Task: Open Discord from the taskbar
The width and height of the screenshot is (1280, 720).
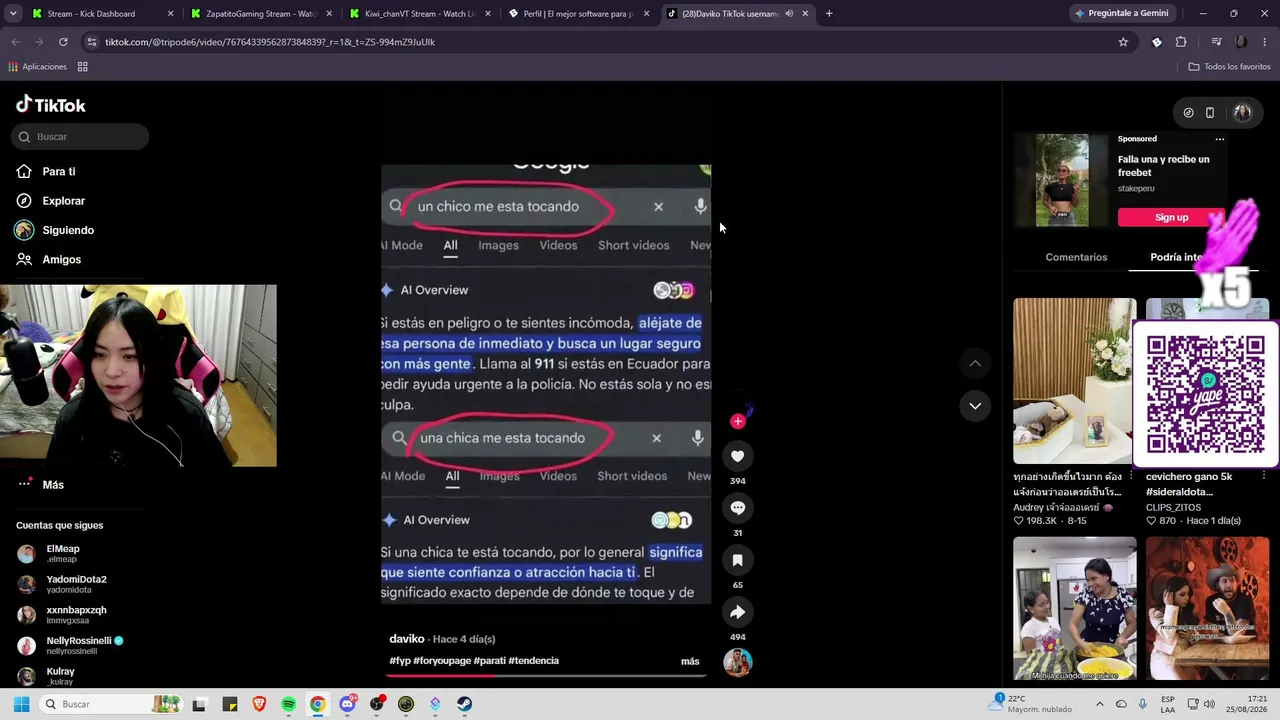Action: [x=347, y=704]
